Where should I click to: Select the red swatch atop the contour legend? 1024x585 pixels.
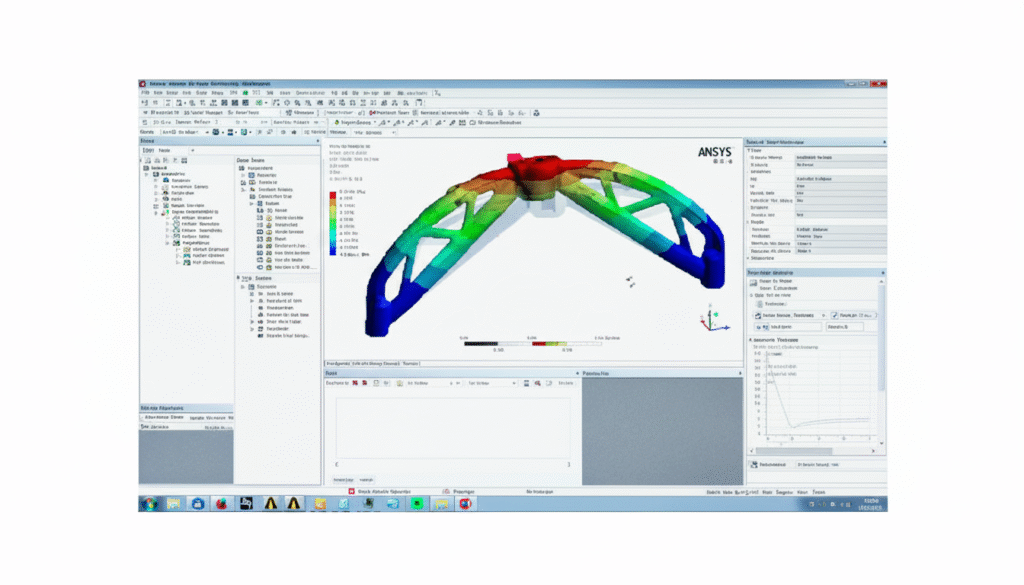pos(333,192)
